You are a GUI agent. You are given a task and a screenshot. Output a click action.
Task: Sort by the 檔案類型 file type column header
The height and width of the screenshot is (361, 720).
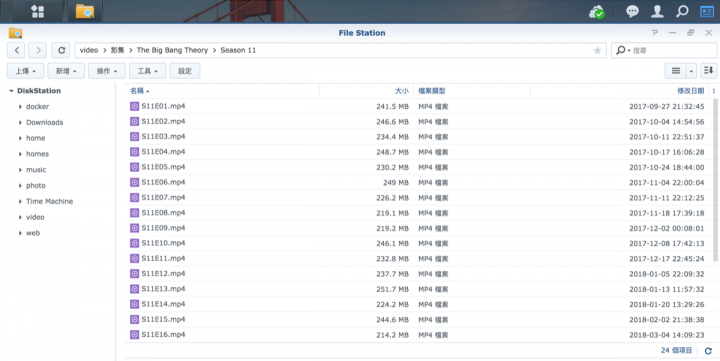[x=472, y=91]
